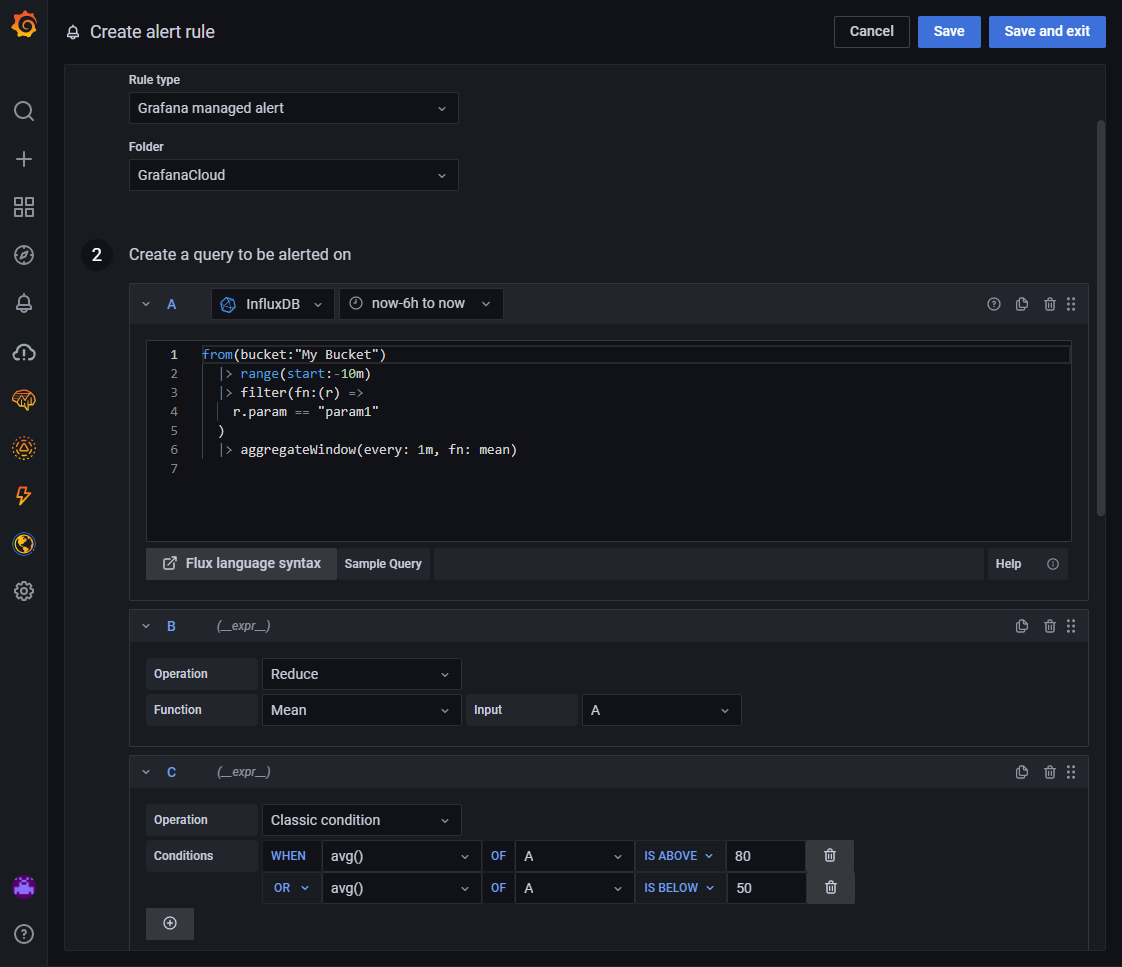
Task: Open the Synthetic Monitoring globe icon
Action: (24, 544)
